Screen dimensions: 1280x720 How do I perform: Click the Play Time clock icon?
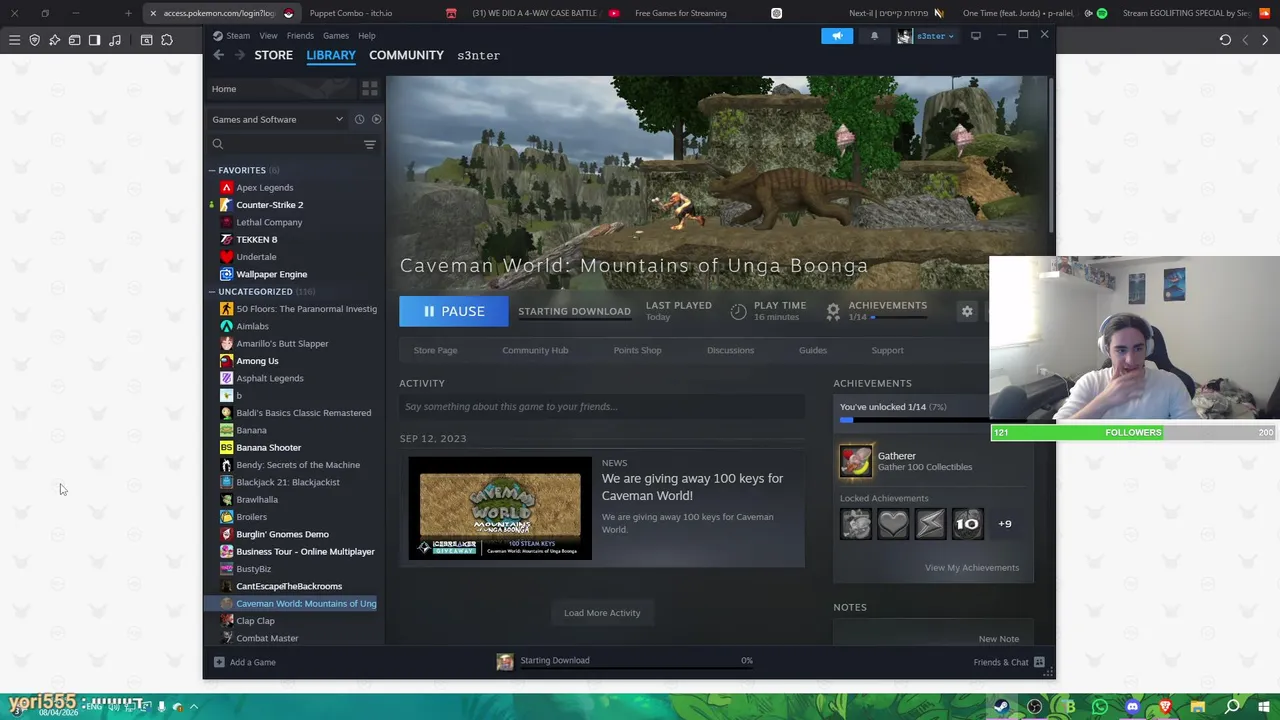tap(738, 311)
